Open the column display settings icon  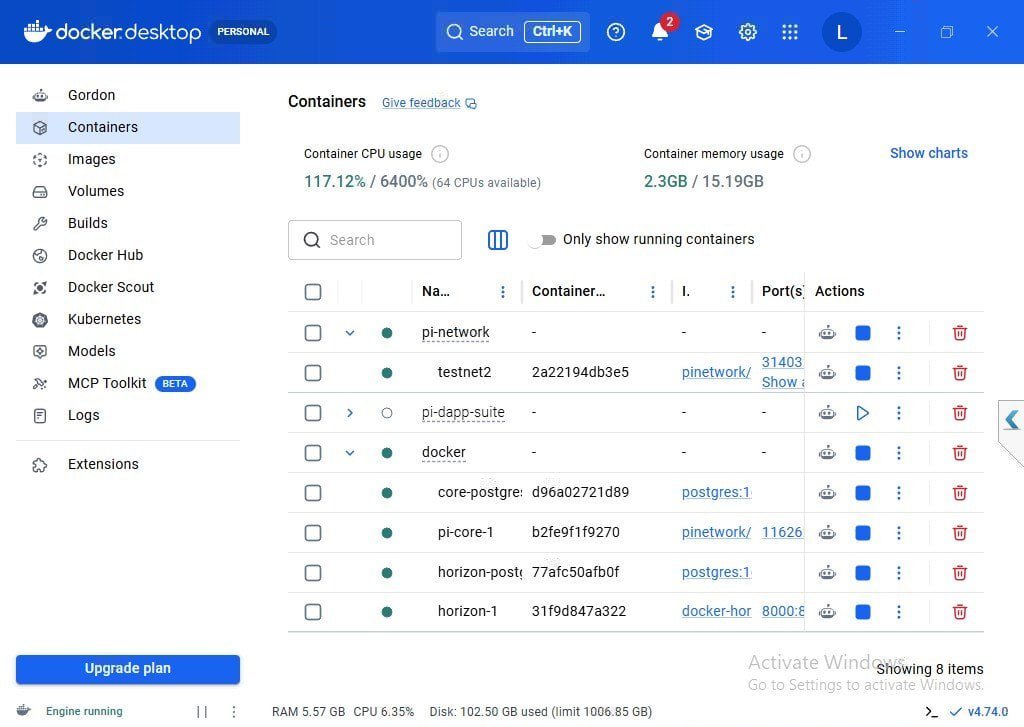(498, 240)
